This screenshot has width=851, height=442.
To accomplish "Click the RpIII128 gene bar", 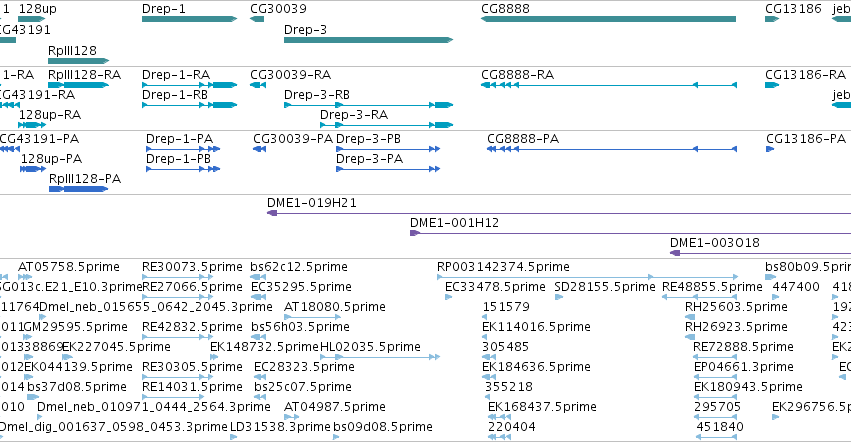I will tap(79, 61).
